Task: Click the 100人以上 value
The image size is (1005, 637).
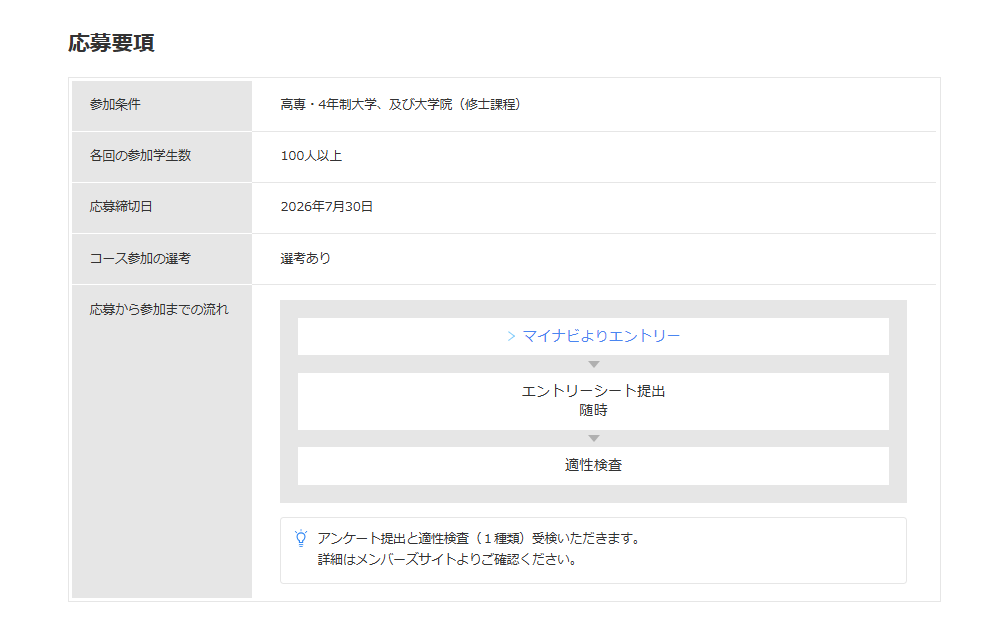Action: pyautogui.click(x=311, y=156)
